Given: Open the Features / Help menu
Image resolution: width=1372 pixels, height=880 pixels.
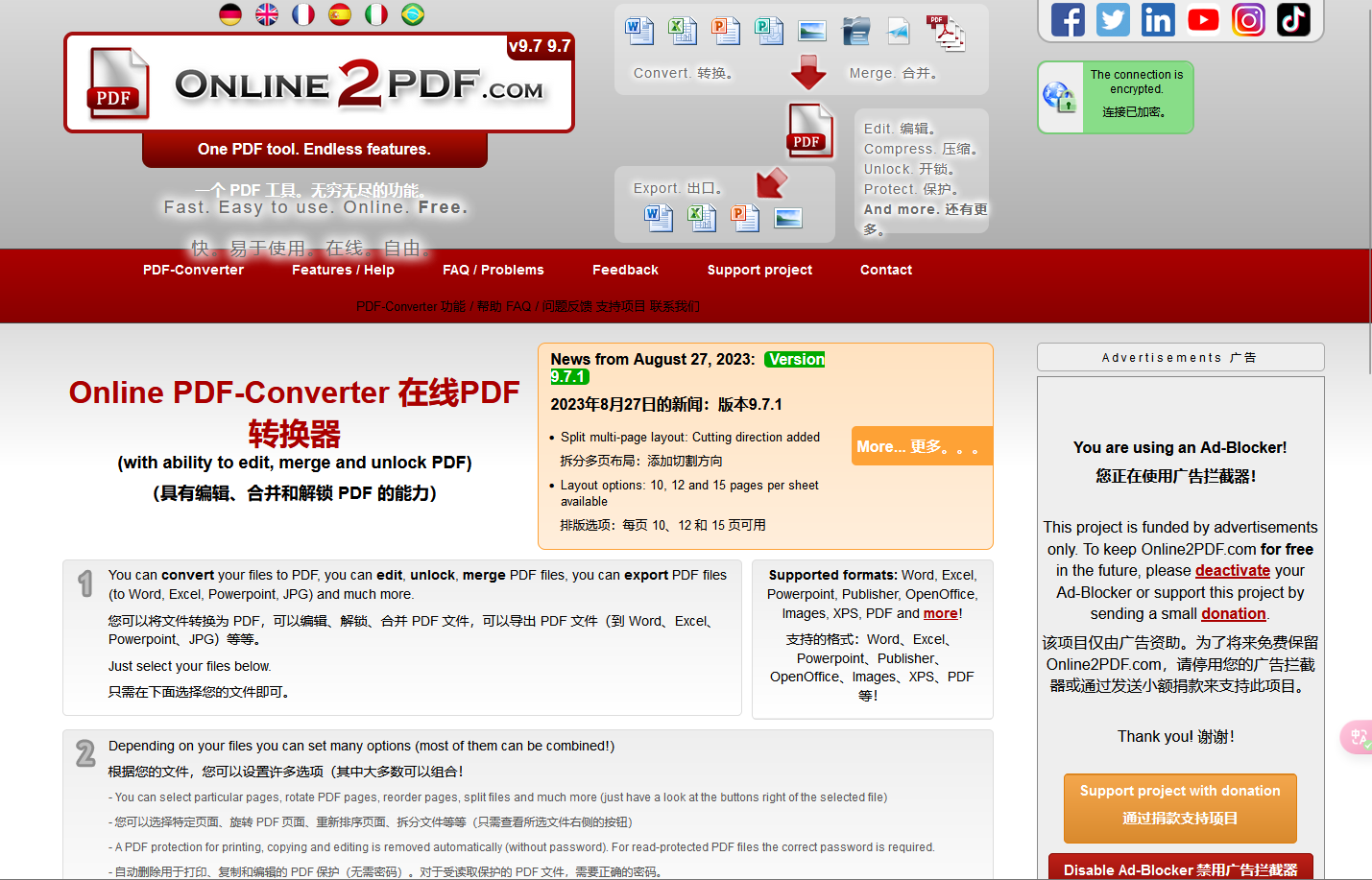Looking at the screenshot, I should tap(343, 270).
